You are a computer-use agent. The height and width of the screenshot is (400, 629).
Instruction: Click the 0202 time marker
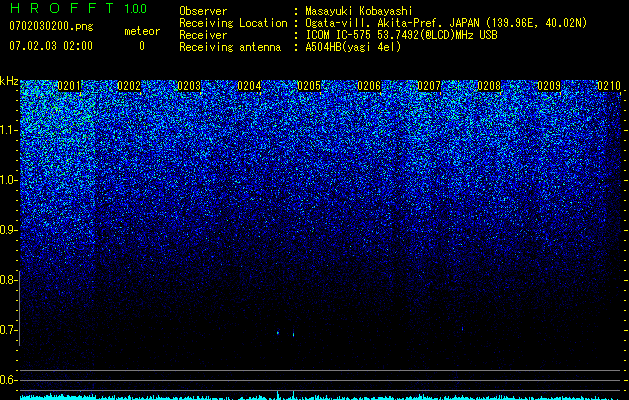[x=129, y=86]
